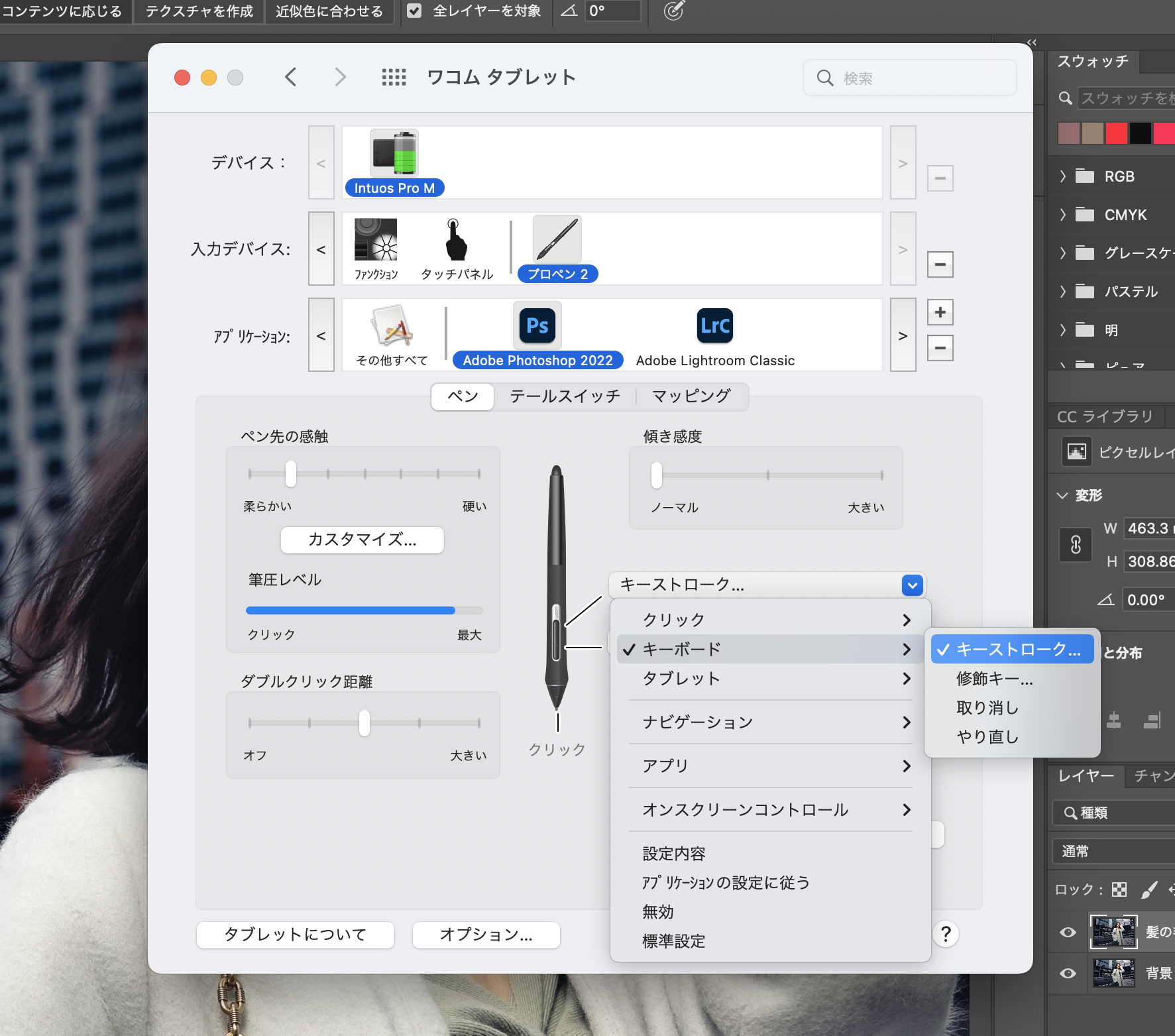The image size is (1175, 1036).
Task: Click the タブレットについて button
Action: click(296, 935)
